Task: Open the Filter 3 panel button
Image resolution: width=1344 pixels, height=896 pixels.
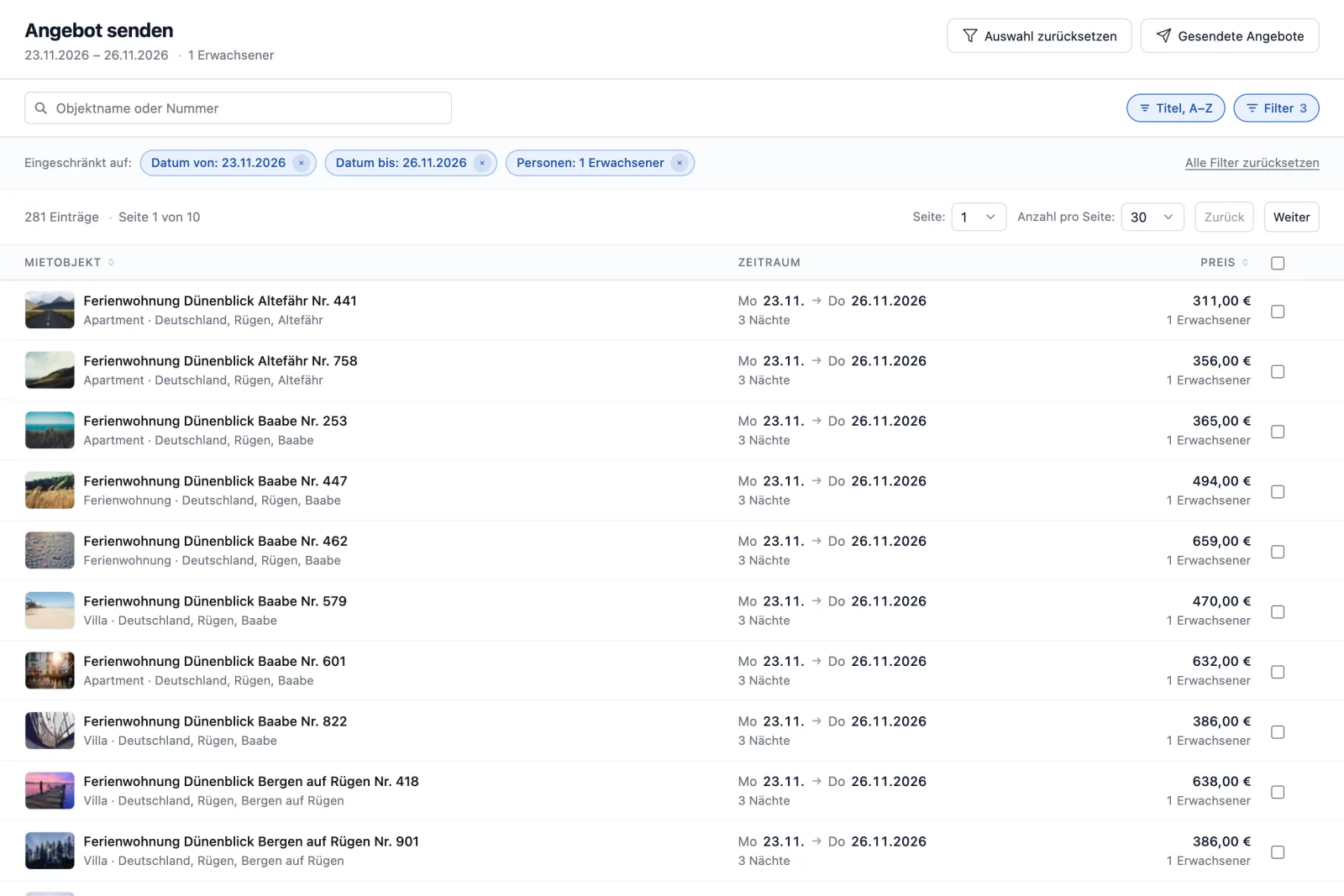Action: (1276, 108)
